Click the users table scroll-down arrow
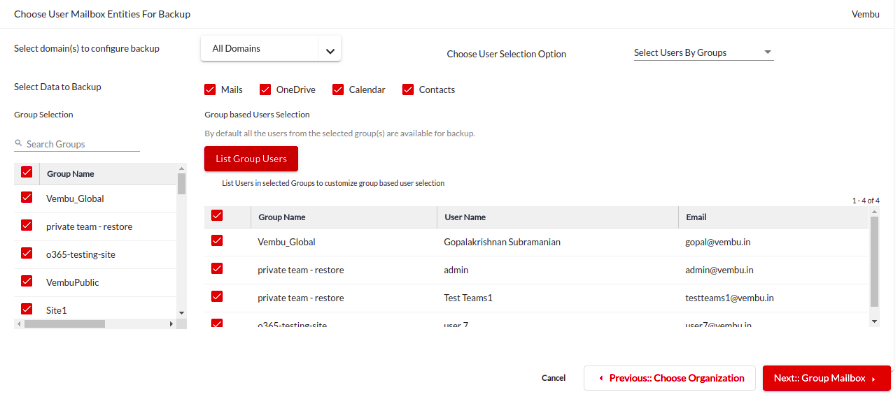The height and width of the screenshot is (398, 896). click(874, 322)
